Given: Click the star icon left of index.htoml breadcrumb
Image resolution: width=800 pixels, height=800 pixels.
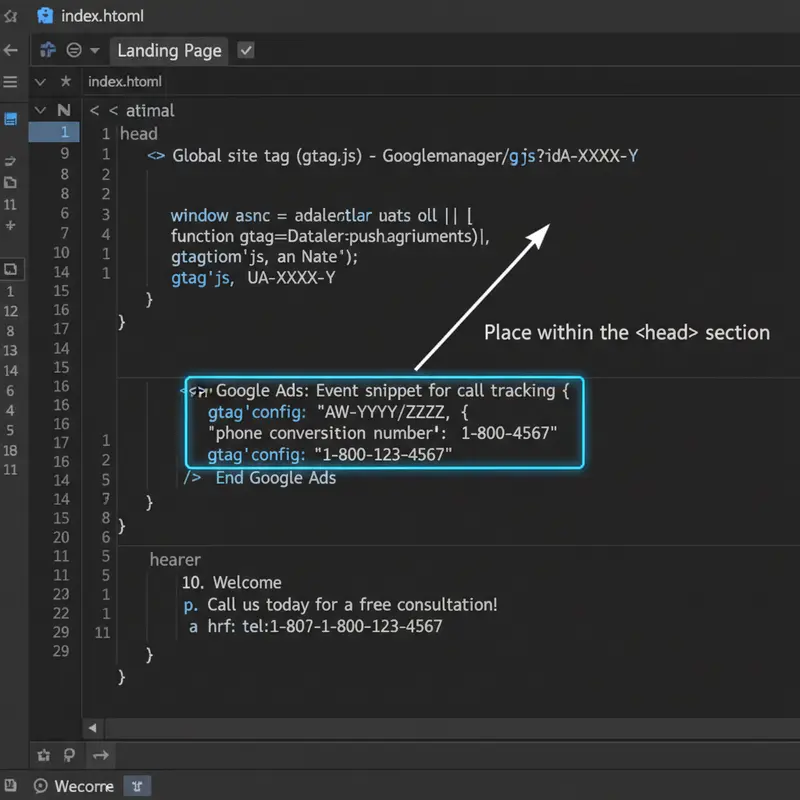Looking at the screenshot, I should tap(66, 82).
